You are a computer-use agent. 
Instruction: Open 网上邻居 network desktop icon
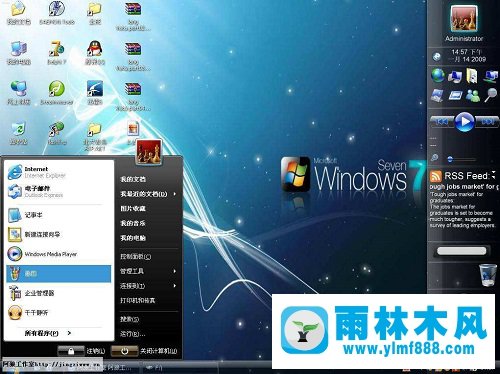(x=19, y=92)
